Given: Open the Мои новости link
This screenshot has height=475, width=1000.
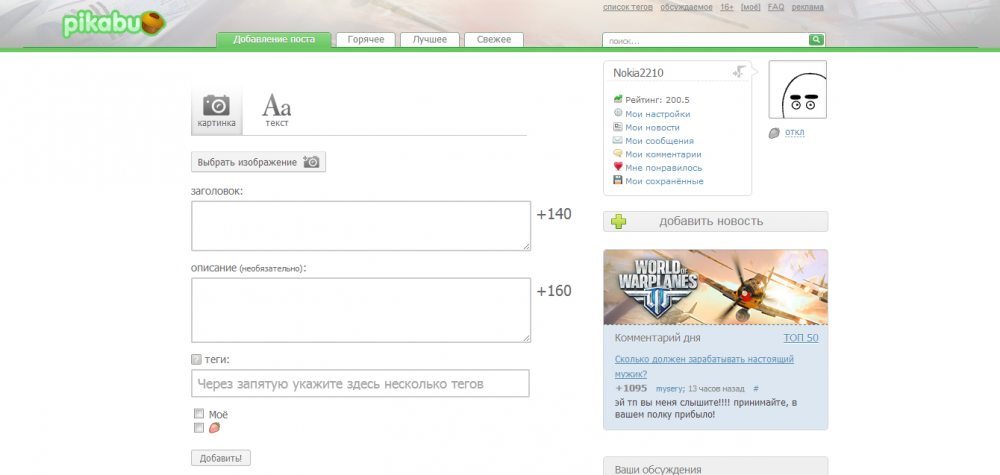Looking at the screenshot, I should [x=652, y=128].
